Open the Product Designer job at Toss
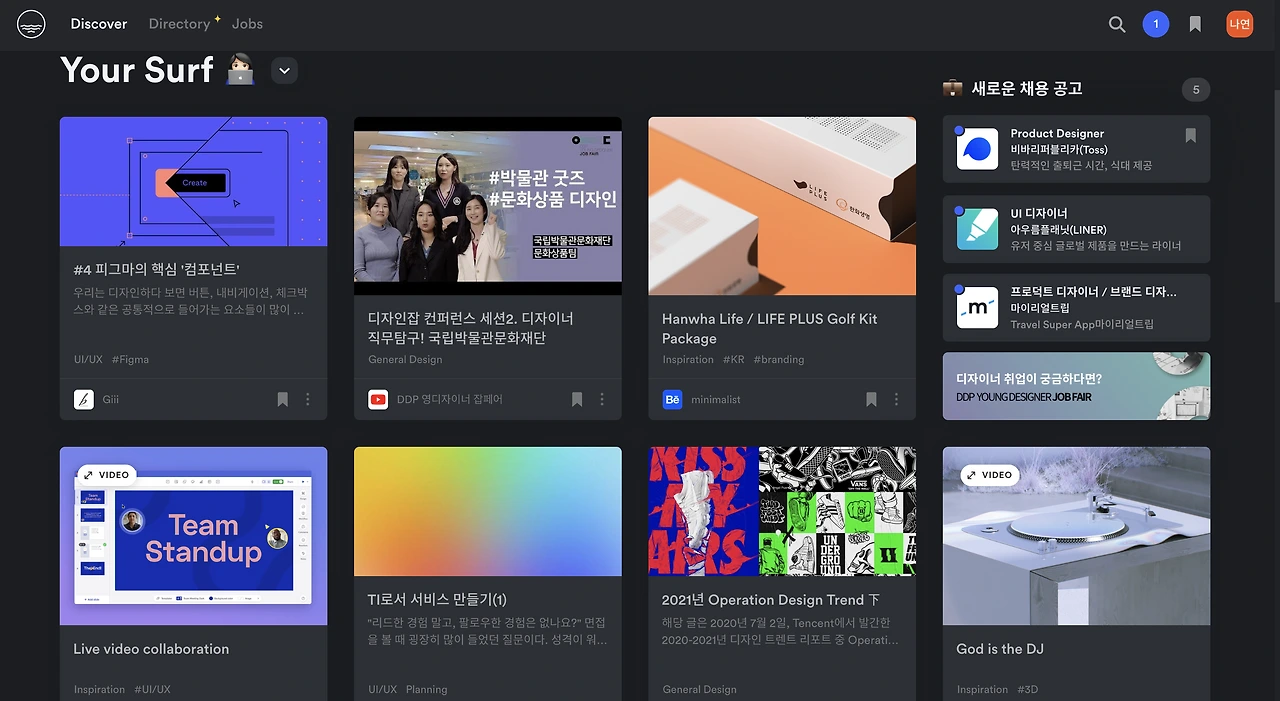This screenshot has height=701, width=1280. 1076,149
